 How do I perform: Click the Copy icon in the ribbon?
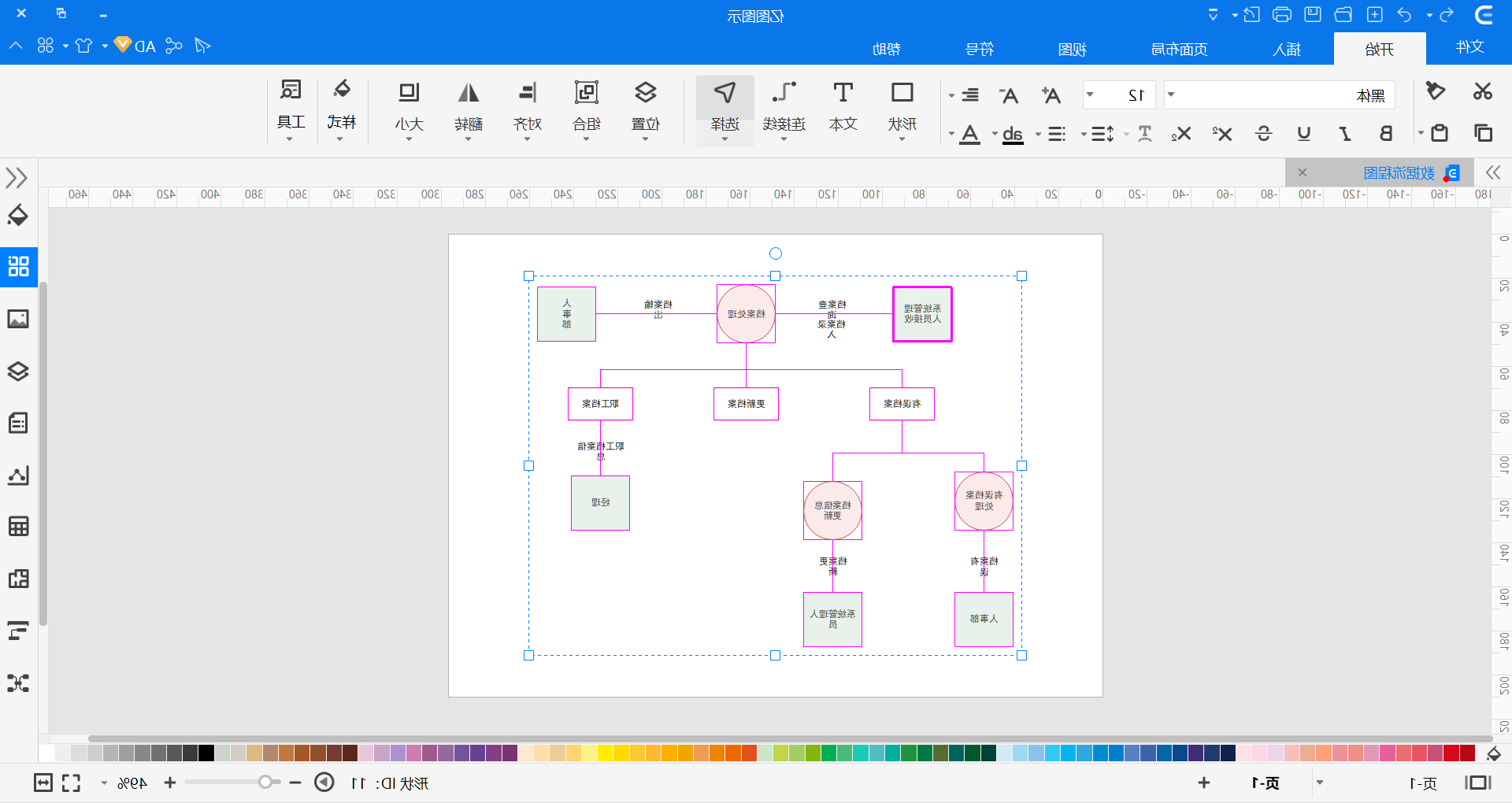1483,133
